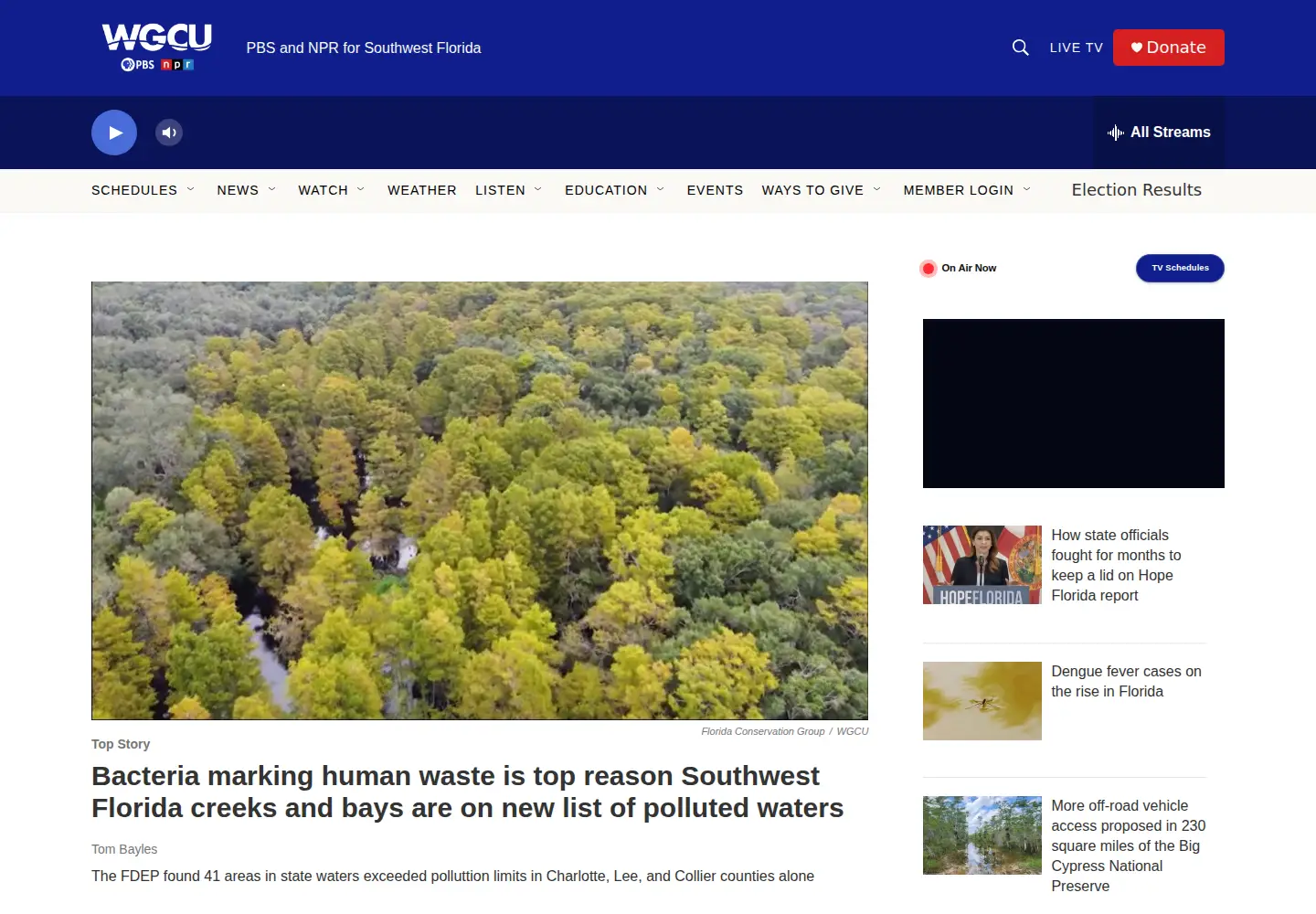Open the Member Login menu item

(x=958, y=190)
